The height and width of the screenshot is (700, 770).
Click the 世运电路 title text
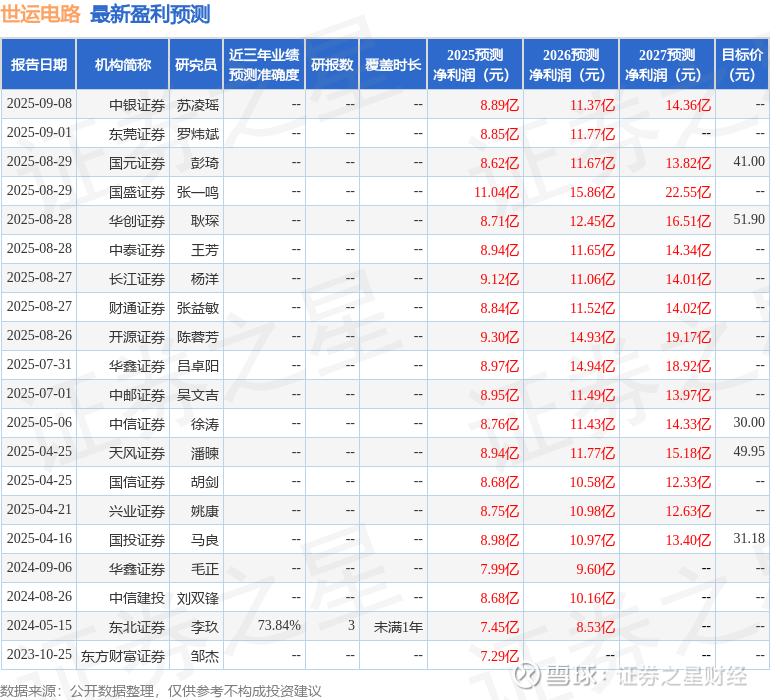click(x=40, y=14)
